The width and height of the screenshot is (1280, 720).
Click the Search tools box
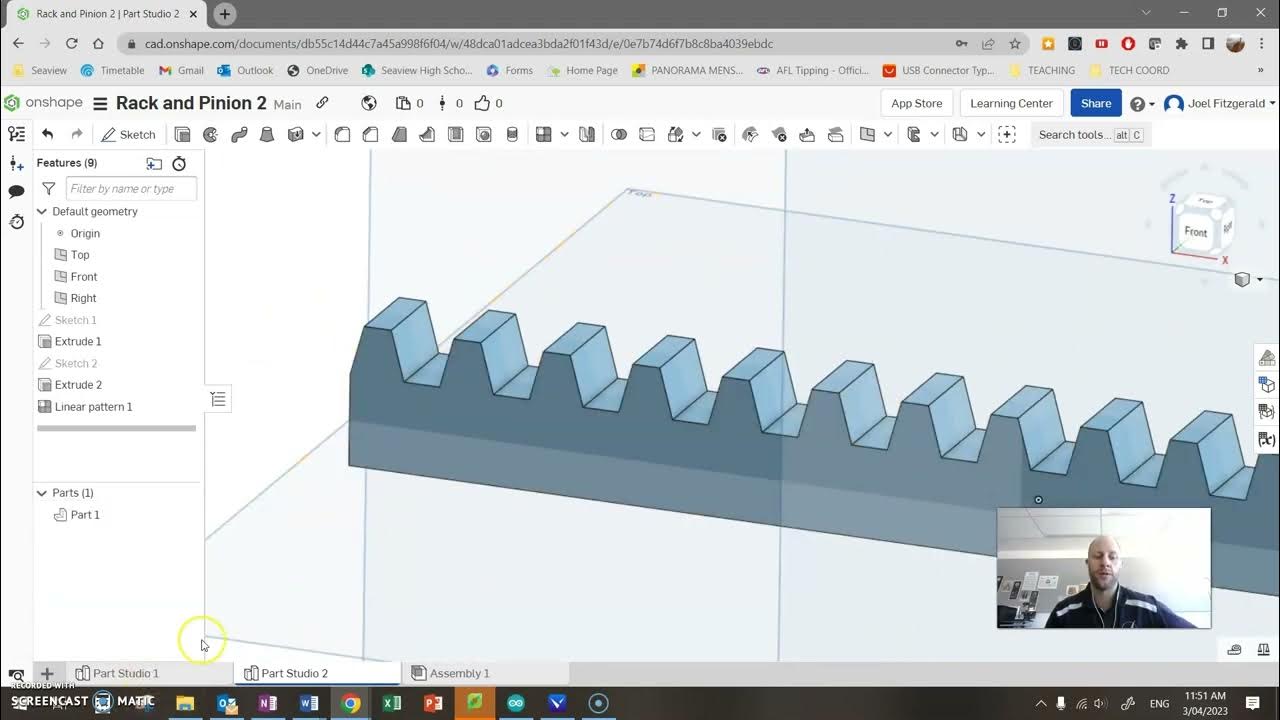[1090, 134]
